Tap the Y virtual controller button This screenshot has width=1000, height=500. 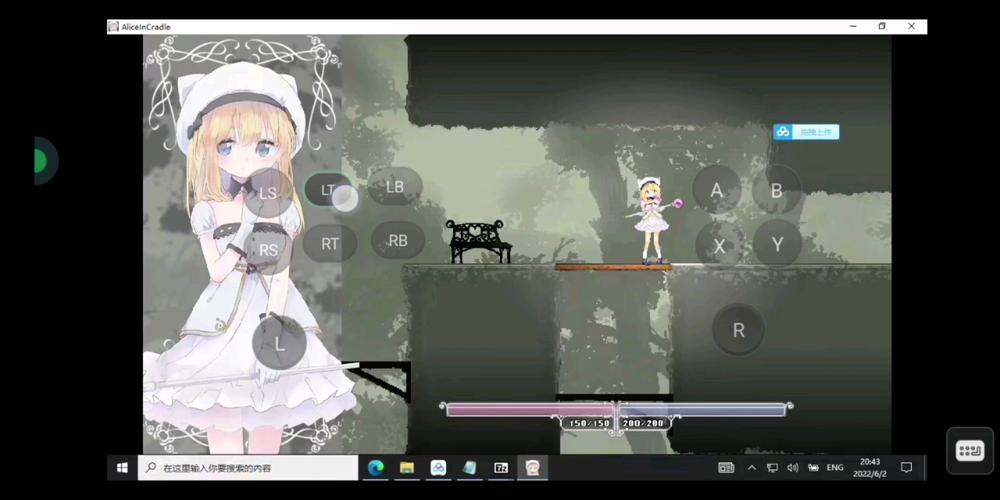[777, 243]
